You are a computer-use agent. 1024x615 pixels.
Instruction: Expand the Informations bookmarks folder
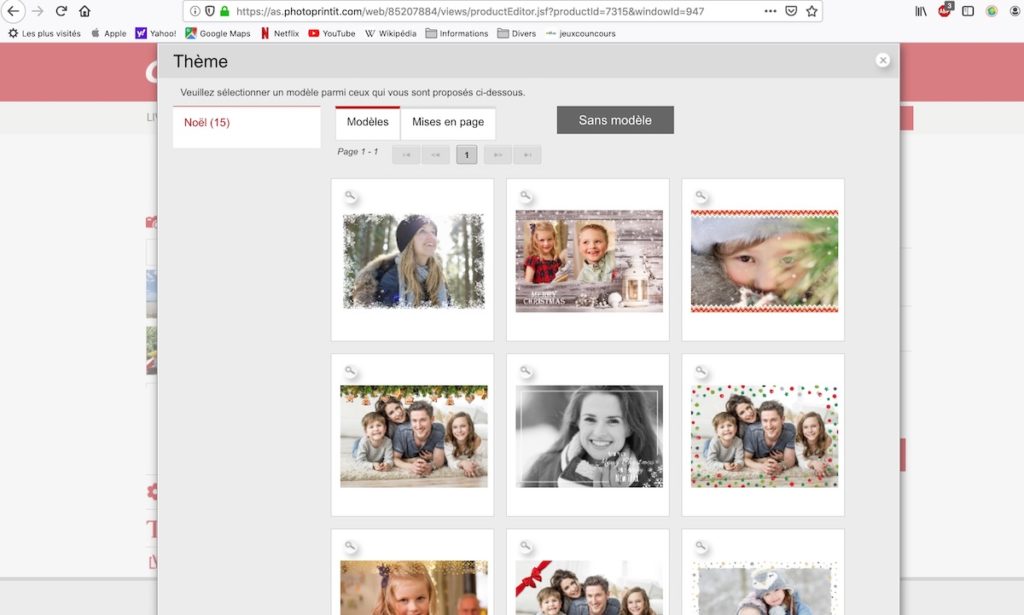click(456, 33)
